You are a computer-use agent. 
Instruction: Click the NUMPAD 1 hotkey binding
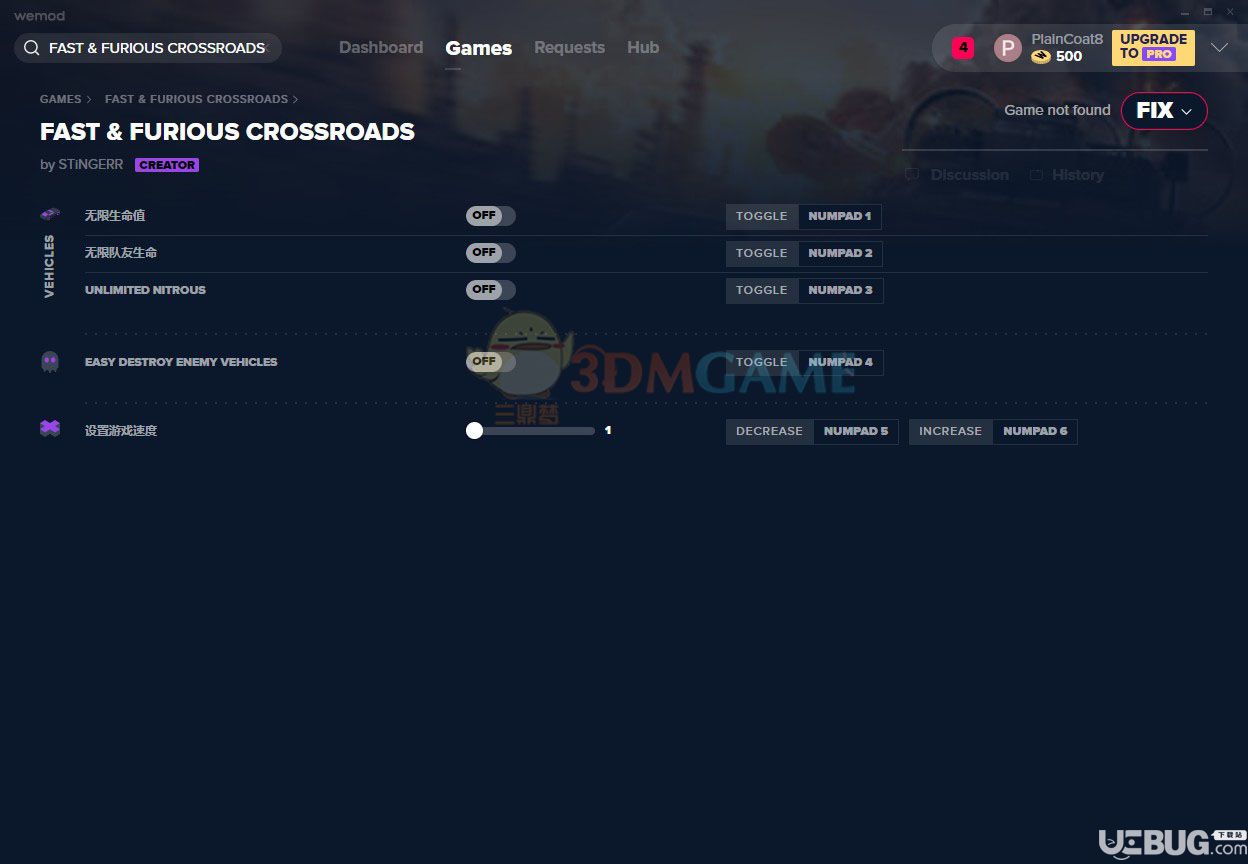[x=839, y=216]
